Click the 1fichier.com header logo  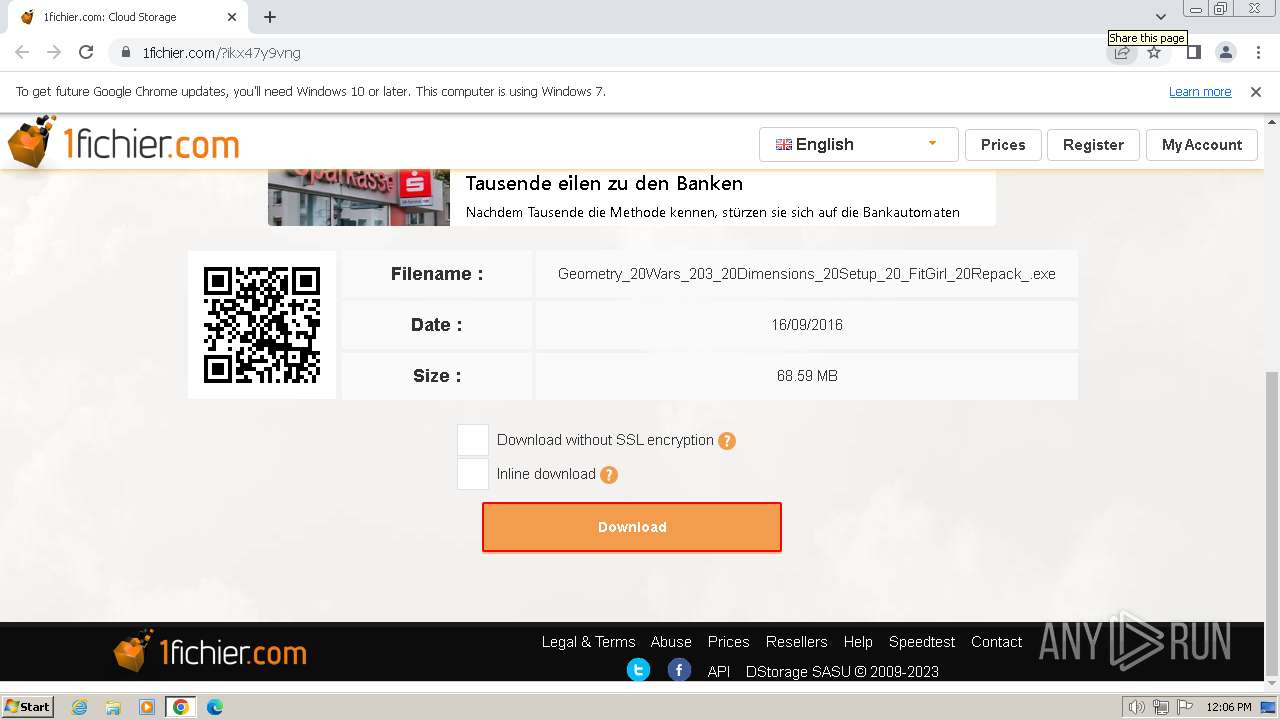pos(124,143)
